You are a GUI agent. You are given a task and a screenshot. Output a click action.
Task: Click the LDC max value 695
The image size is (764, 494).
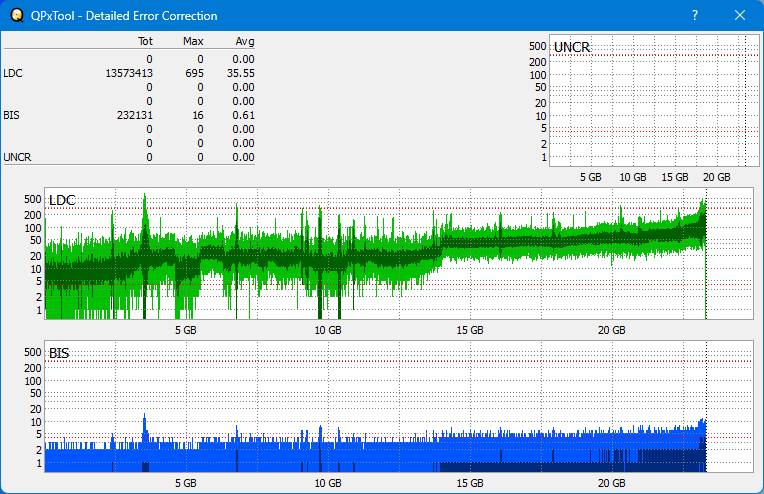click(194, 73)
